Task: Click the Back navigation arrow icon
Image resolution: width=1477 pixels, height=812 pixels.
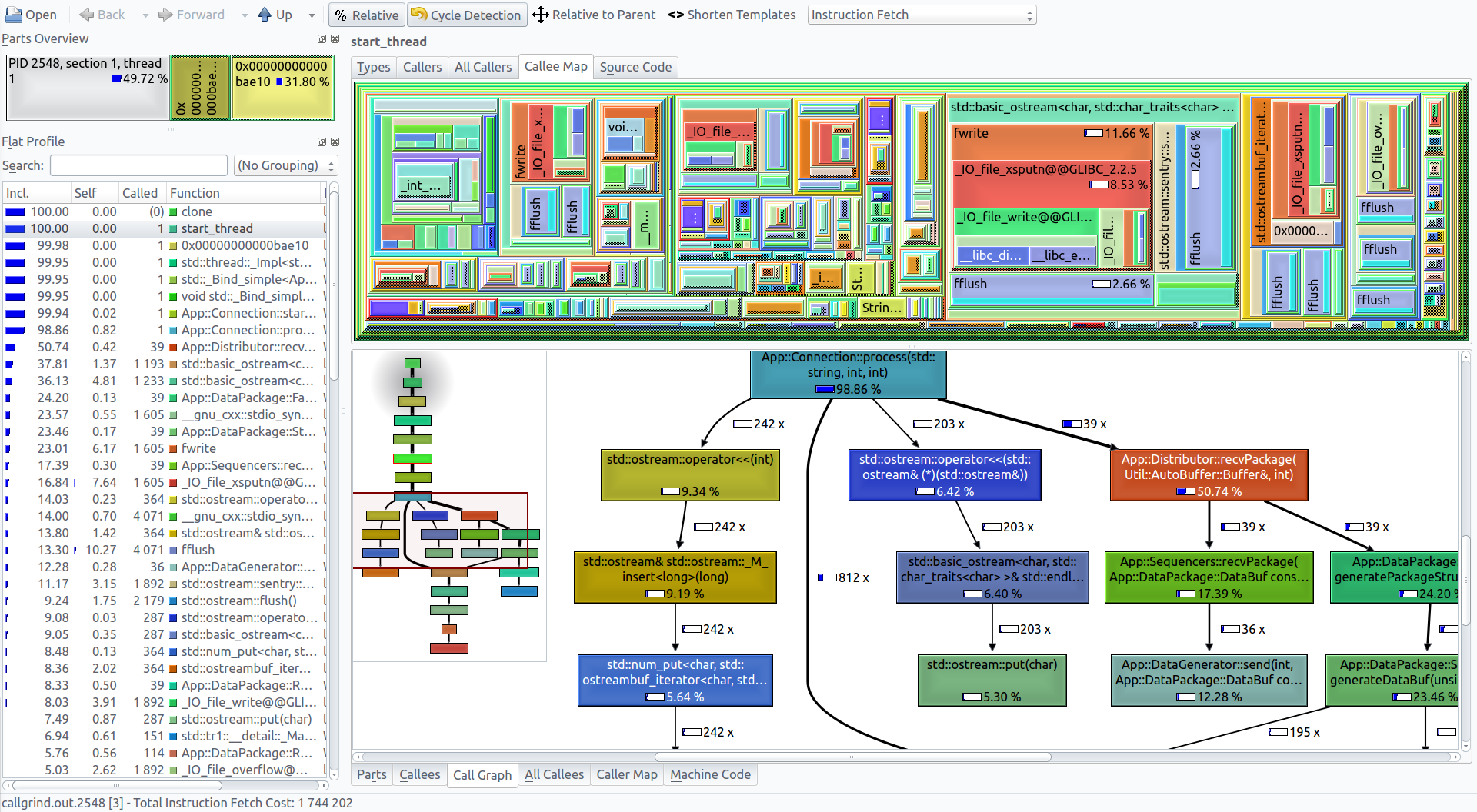Action: [87, 15]
